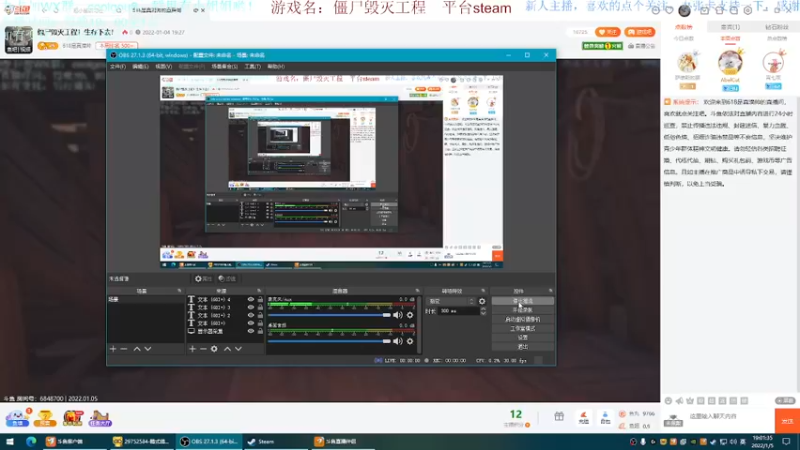Adjust the Desktop Audio volume slider

[329, 341]
